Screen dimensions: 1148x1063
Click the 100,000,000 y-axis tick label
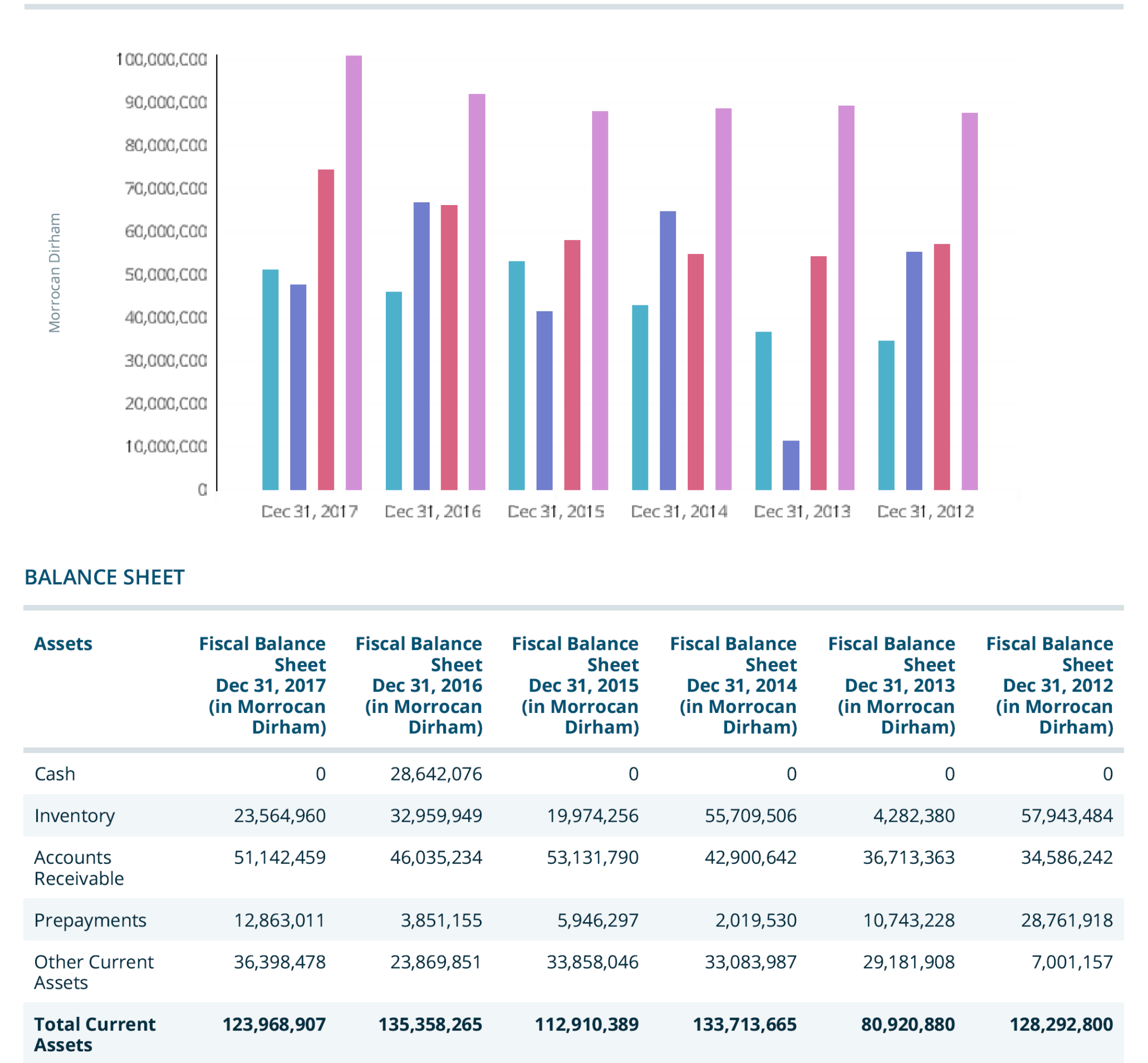tap(162, 59)
